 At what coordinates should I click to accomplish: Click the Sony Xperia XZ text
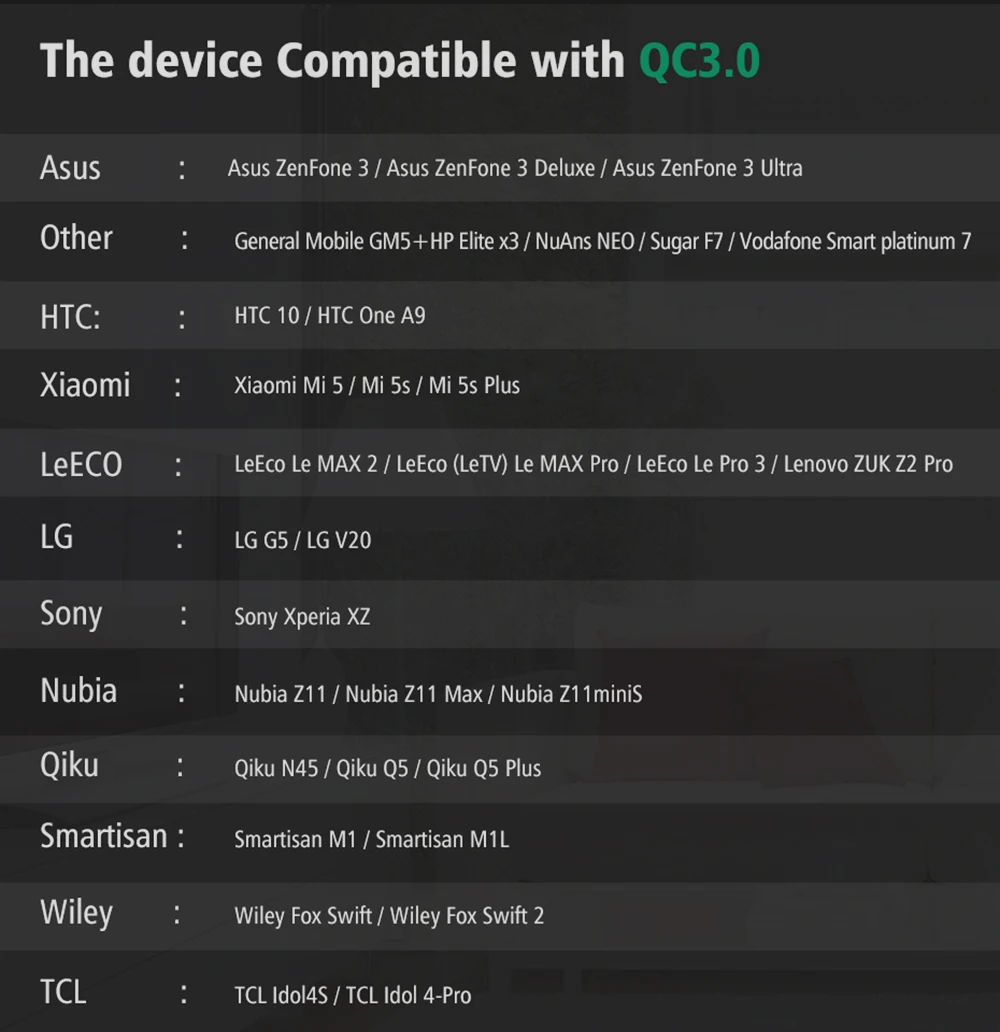click(302, 617)
